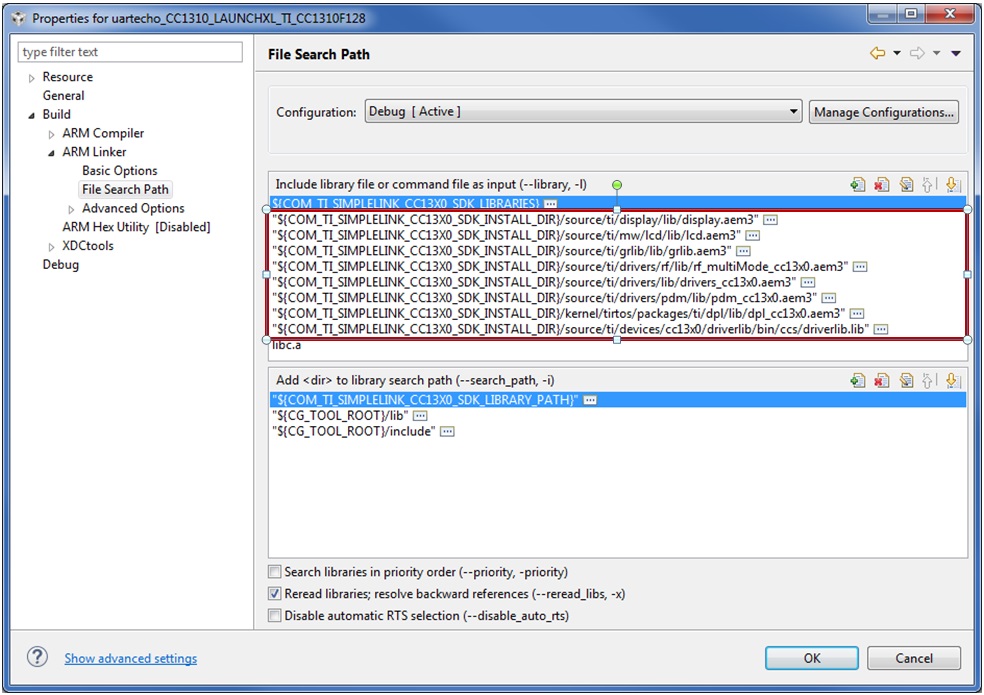
Task: Click in the type filter text field
Action: coord(130,52)
